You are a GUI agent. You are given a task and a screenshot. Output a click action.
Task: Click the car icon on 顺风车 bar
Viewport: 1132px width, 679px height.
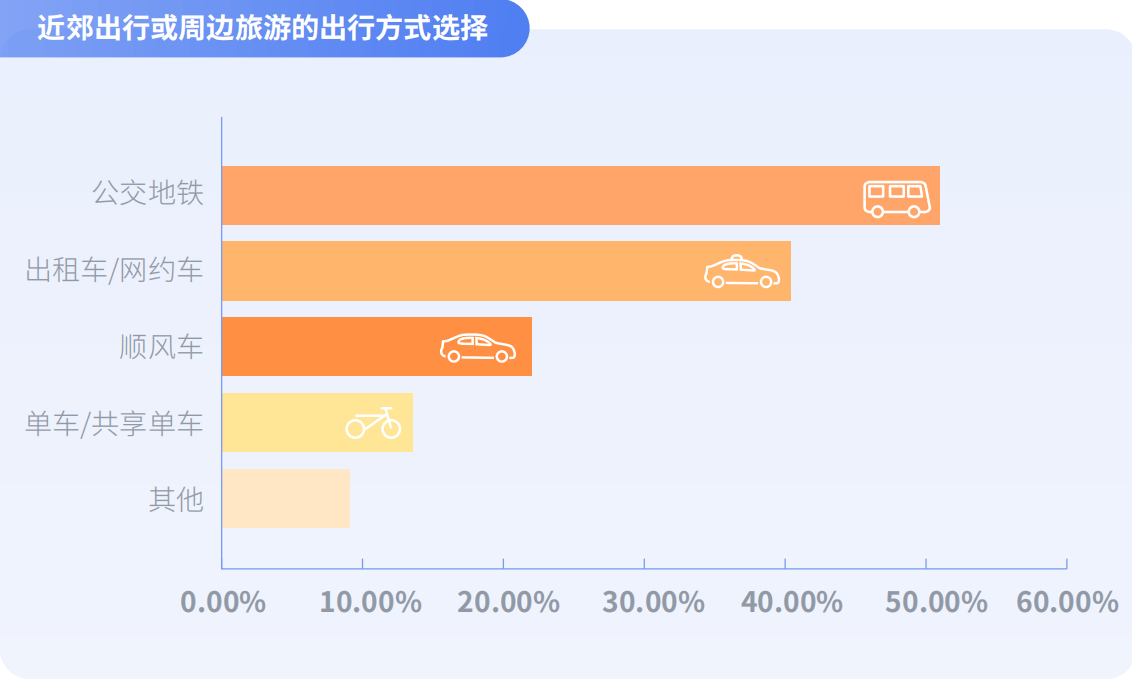click(478, 347)
